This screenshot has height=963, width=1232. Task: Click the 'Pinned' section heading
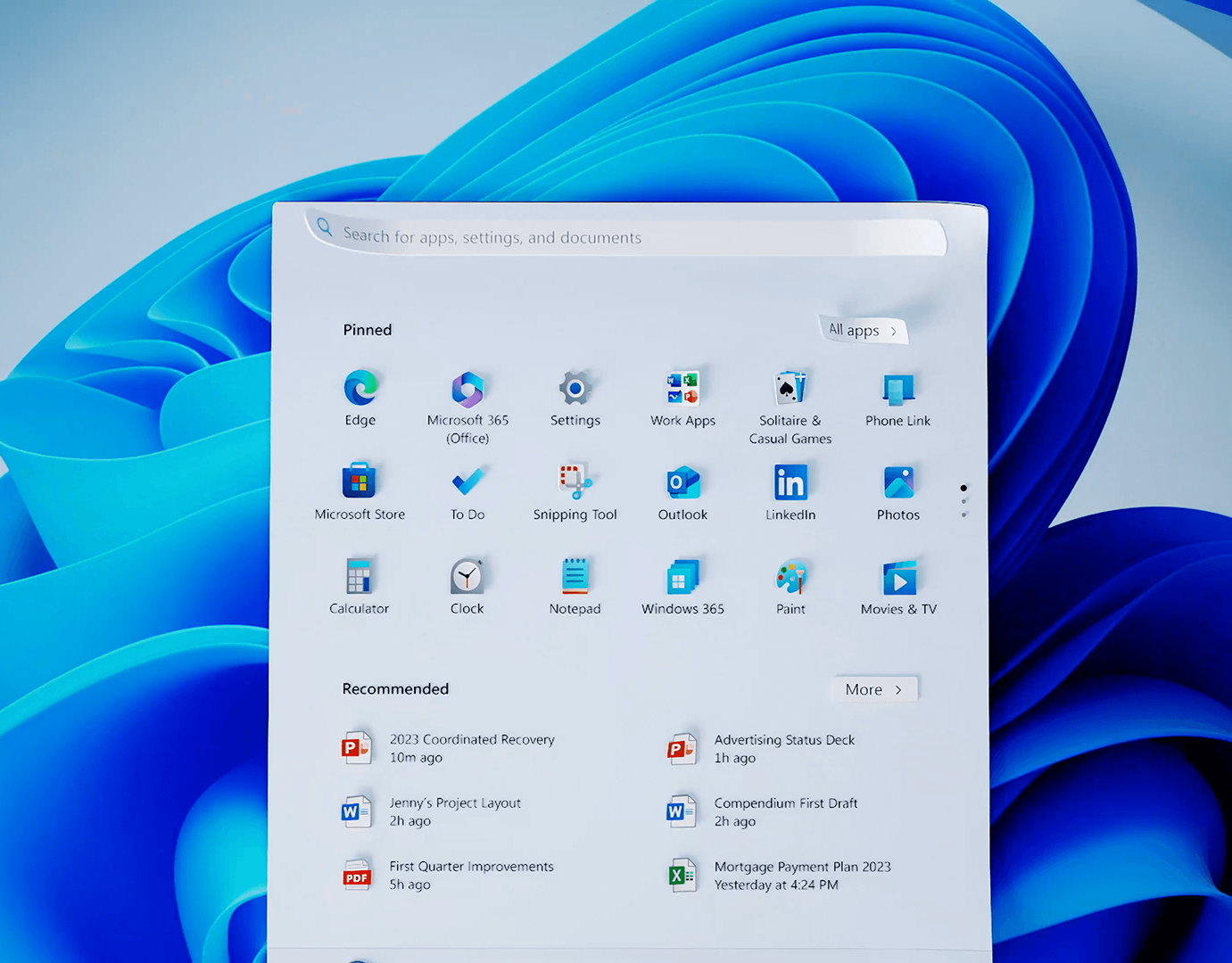[x=368, y=330]
